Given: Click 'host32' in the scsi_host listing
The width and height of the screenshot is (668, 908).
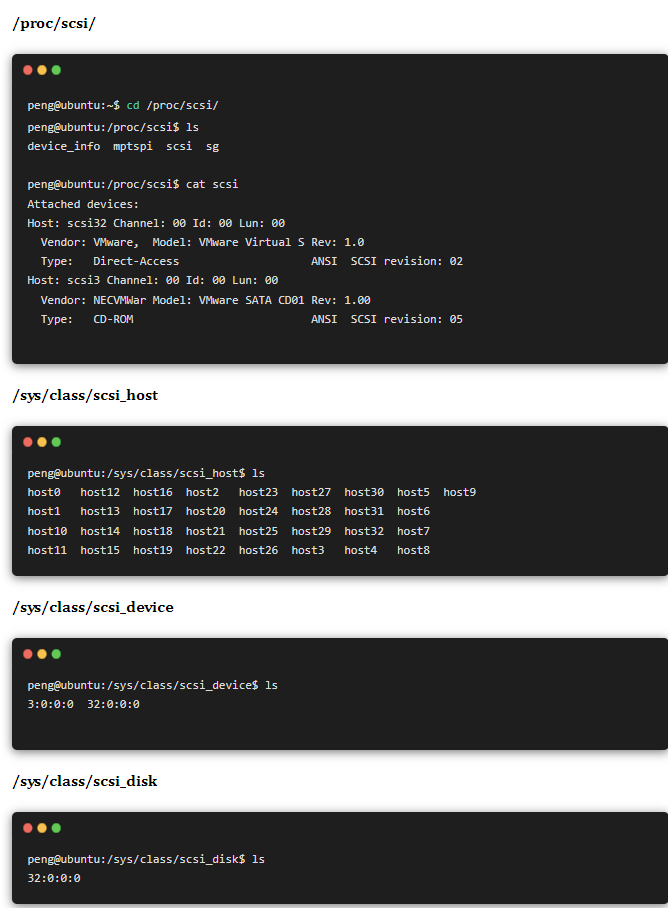Looking at the screenshot, I should [x=364, y=531].
